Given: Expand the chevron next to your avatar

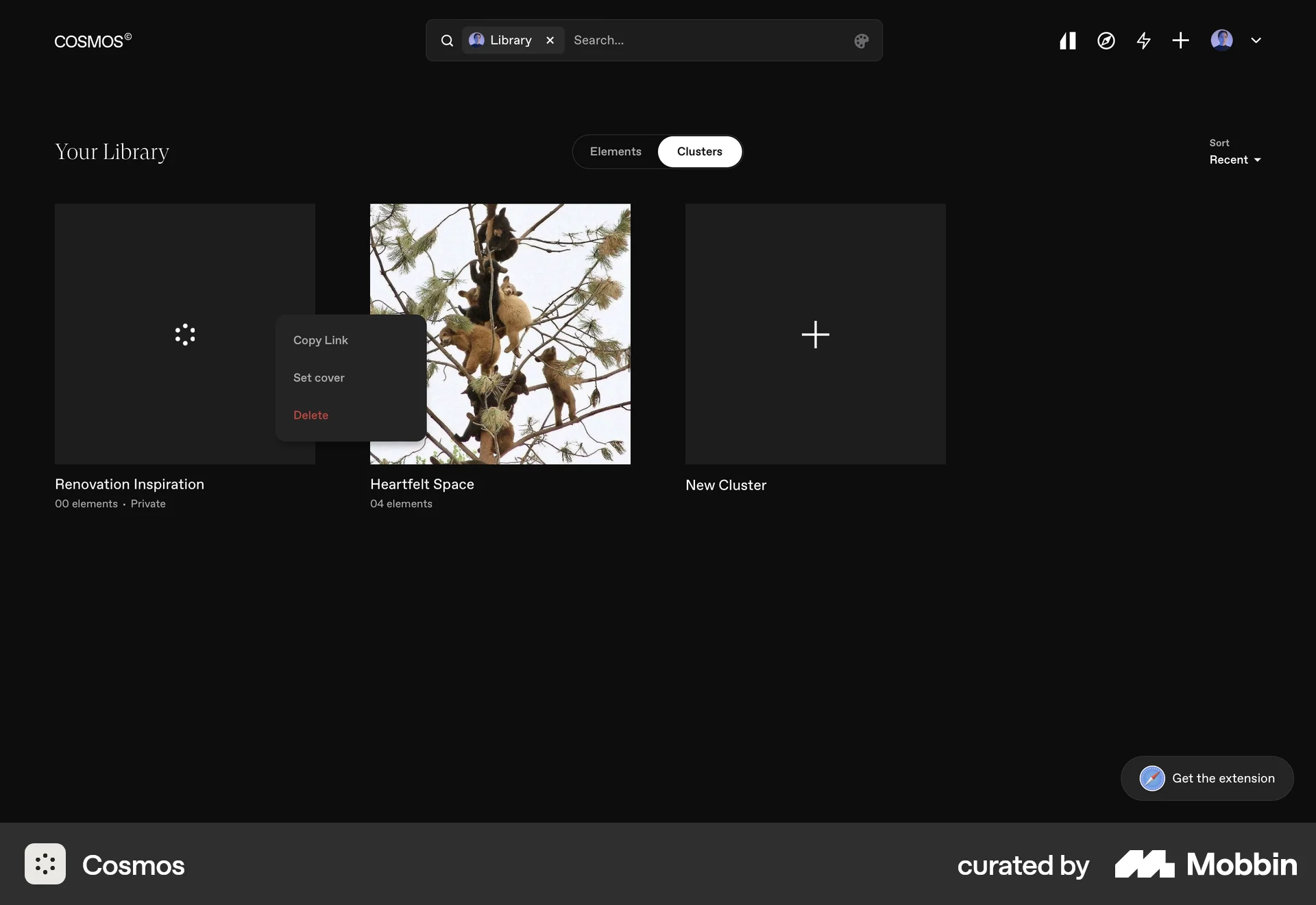Looking at the screenshot, I should click(x=1256, y=40).
